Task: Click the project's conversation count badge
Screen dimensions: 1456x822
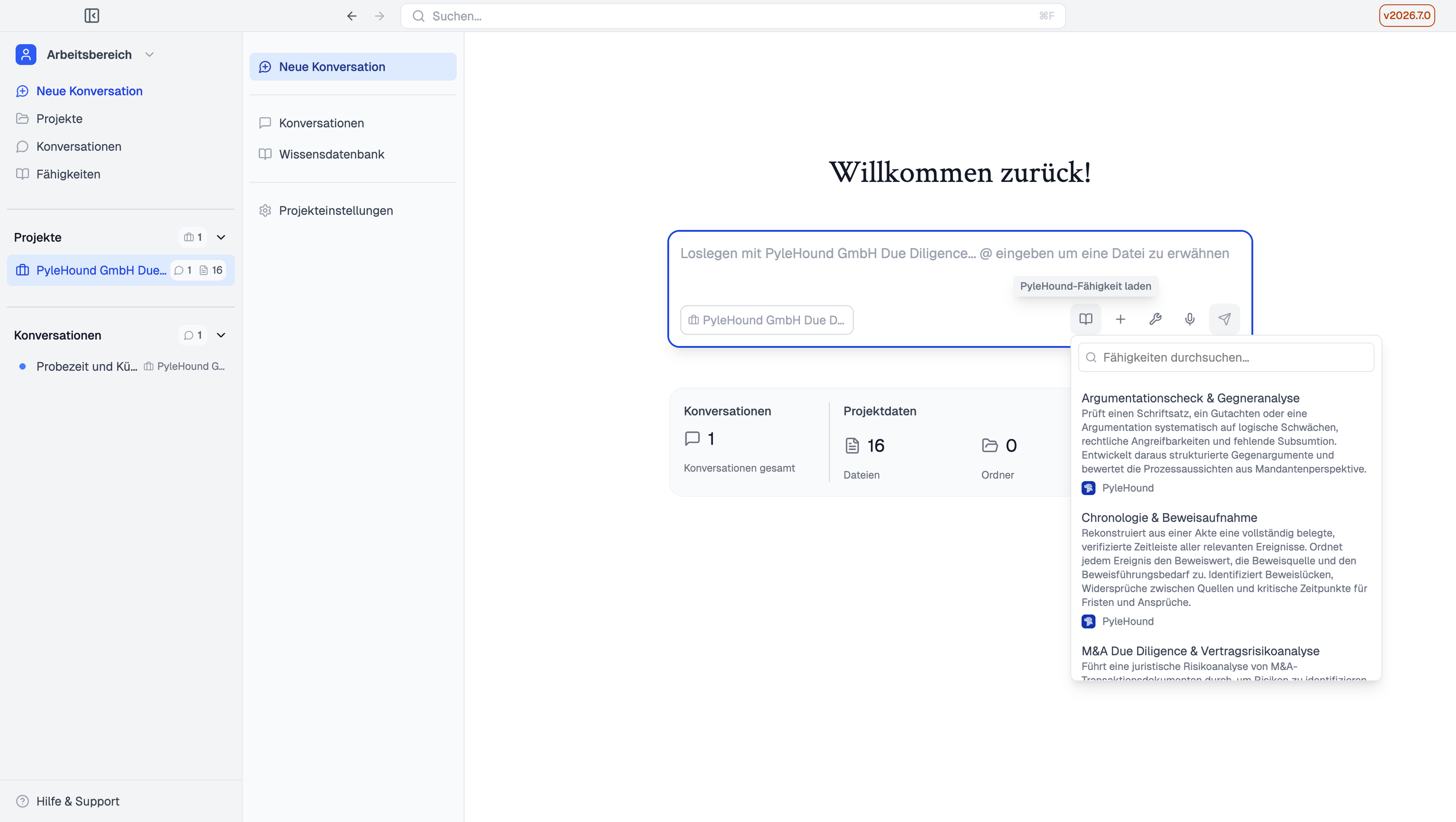Action: pos(183,270)
